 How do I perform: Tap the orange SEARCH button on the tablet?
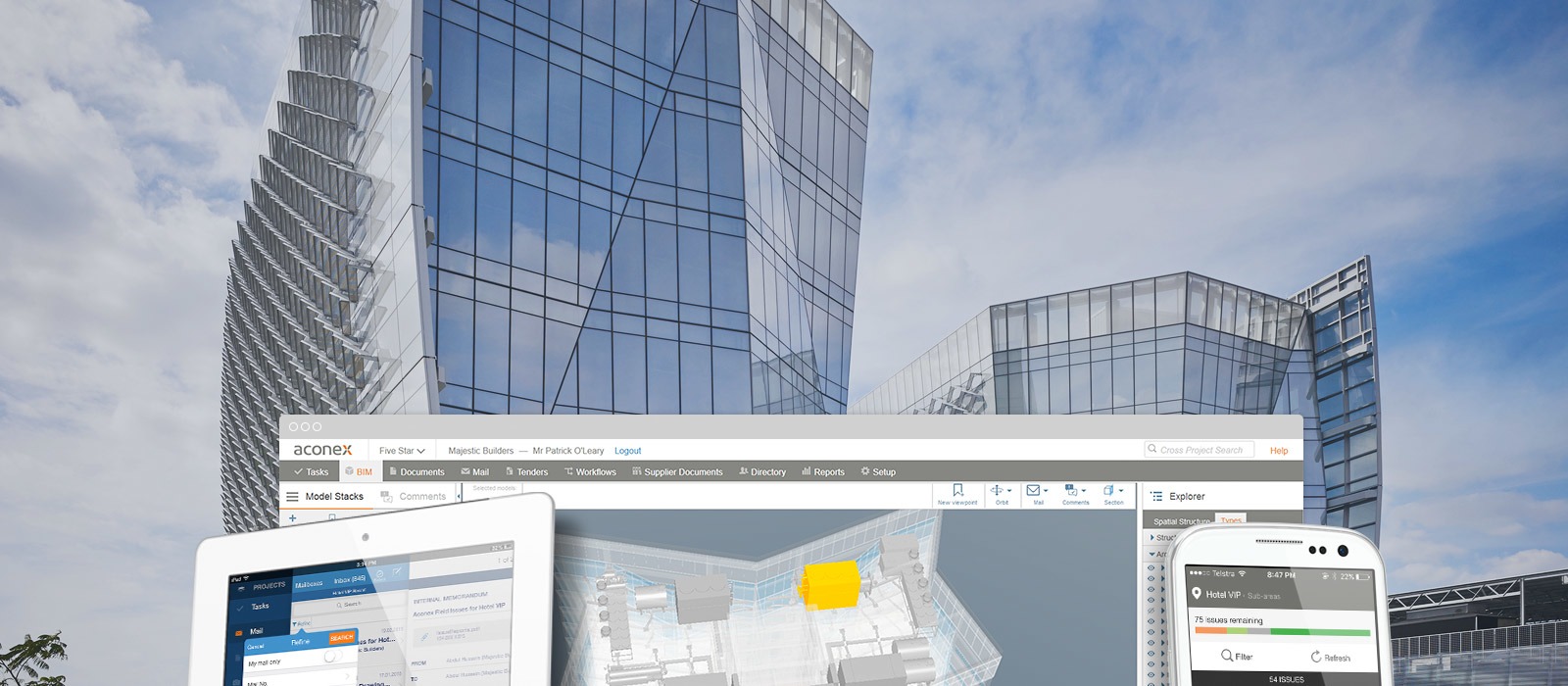[x=342, y=637]
